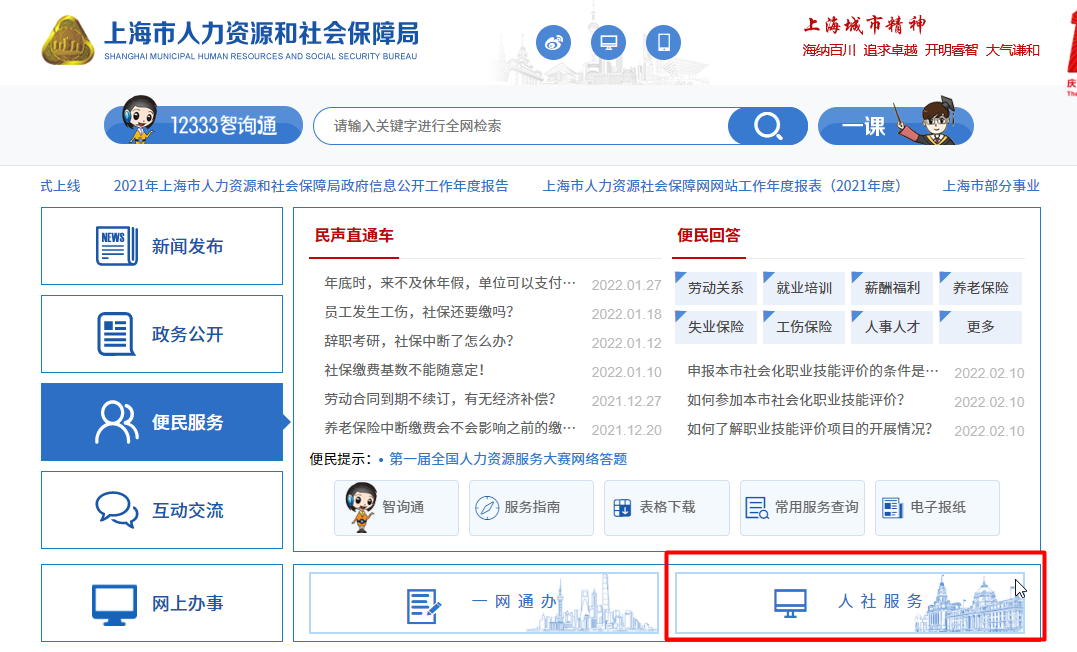Image resolution: width=1077 pixels, height=652 pixels.
Task: Open the 一网通办 banner
Action: (x=484, y=603)
